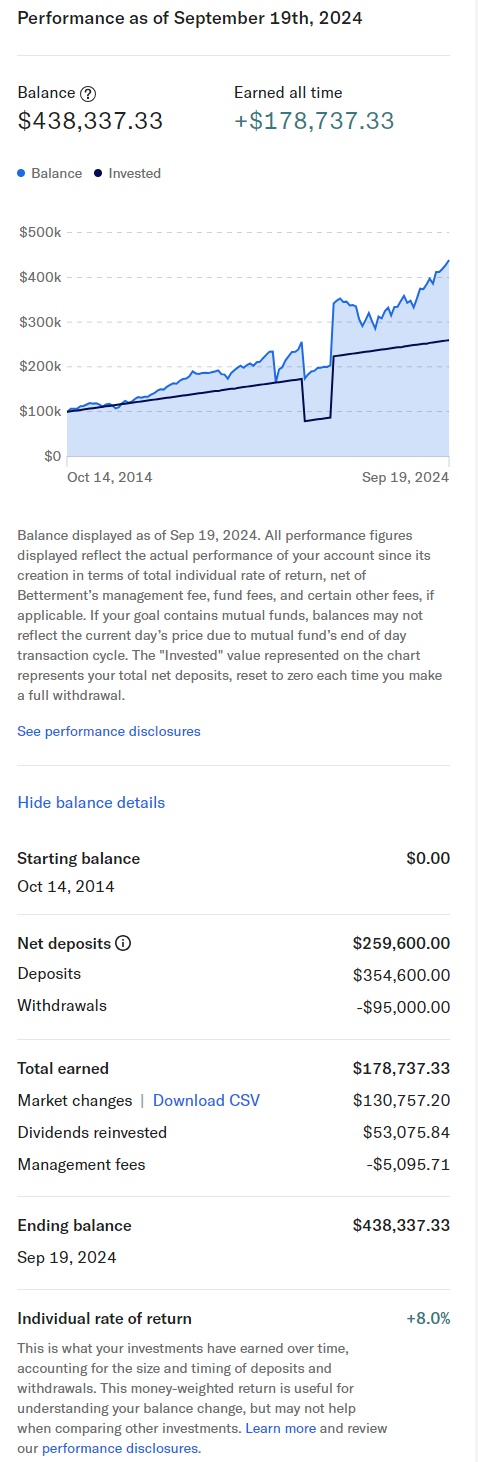This screenshot has height=1462, width=478.
Task: Toggle the Balance series legend label
Action: coord(57,173)
